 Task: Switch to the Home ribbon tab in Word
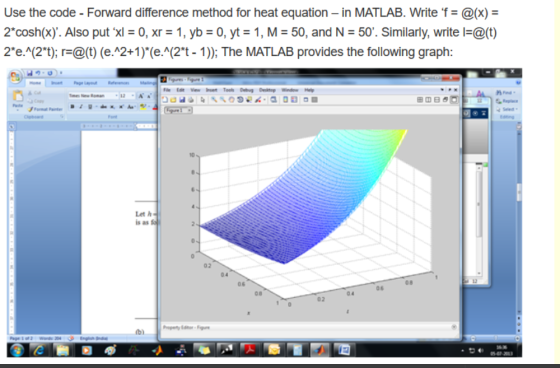click(x=35, y=83)
